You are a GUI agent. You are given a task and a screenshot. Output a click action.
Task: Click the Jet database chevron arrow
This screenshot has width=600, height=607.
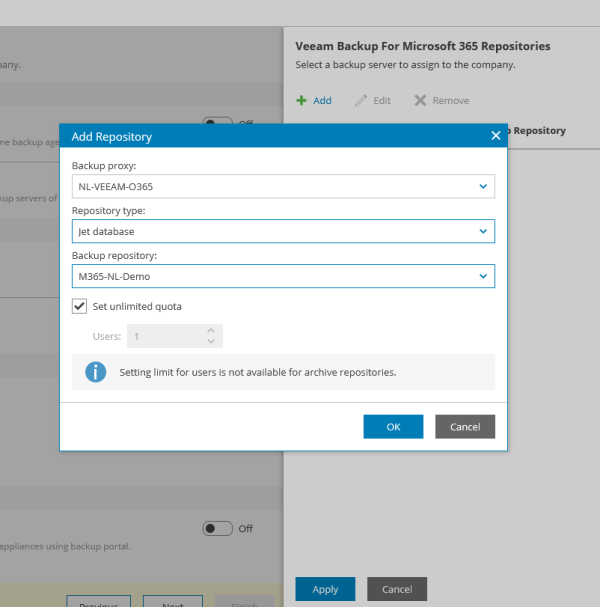[x=483, y=231]
